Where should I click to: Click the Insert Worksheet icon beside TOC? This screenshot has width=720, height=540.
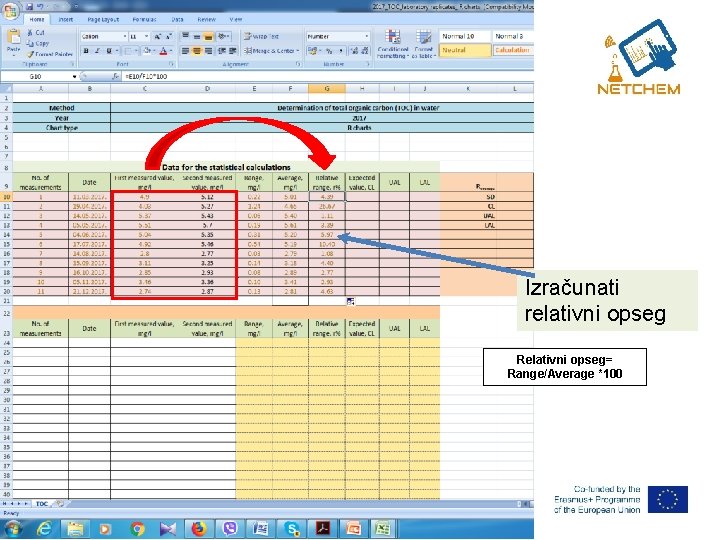coord(59,504)
